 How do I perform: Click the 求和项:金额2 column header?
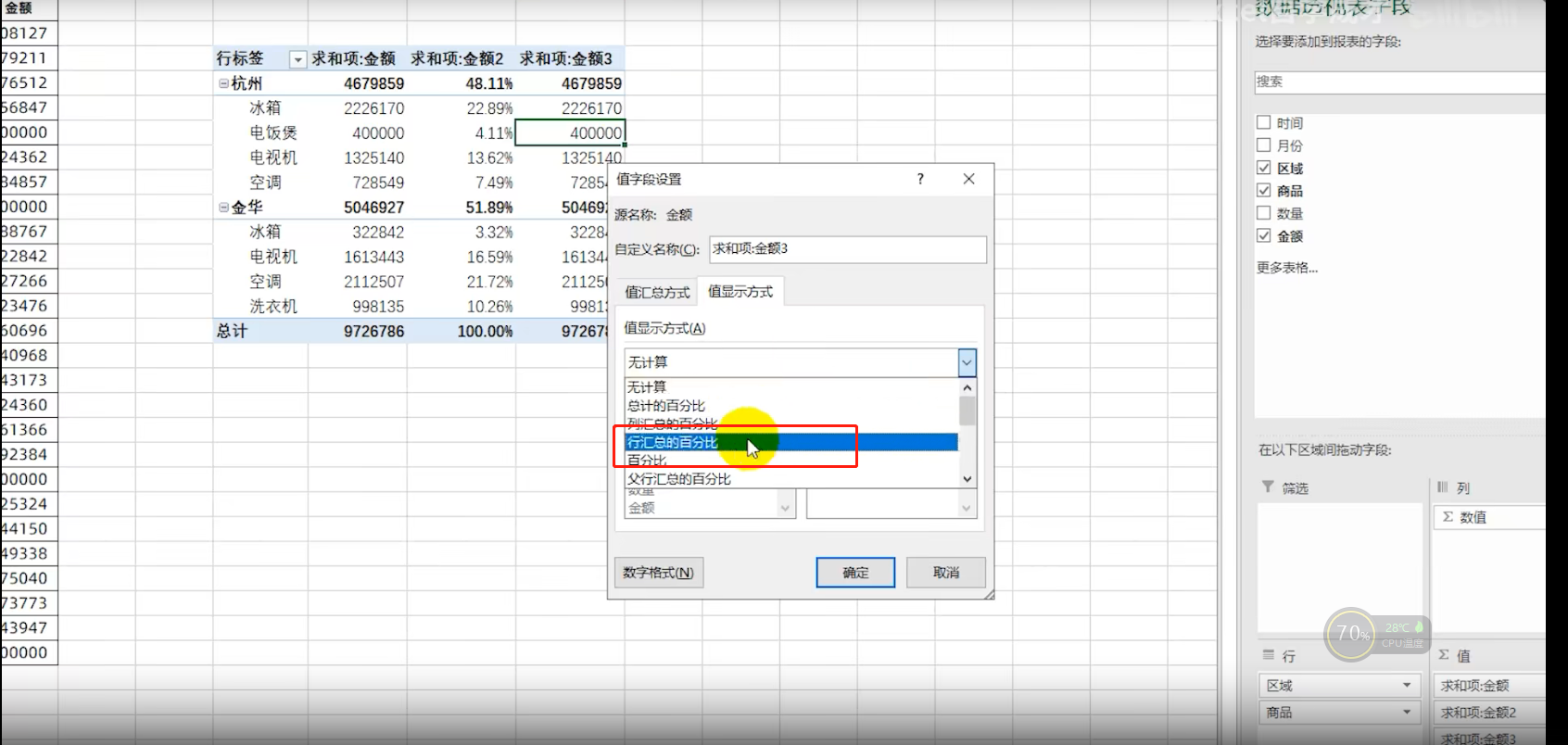[457, 59]
